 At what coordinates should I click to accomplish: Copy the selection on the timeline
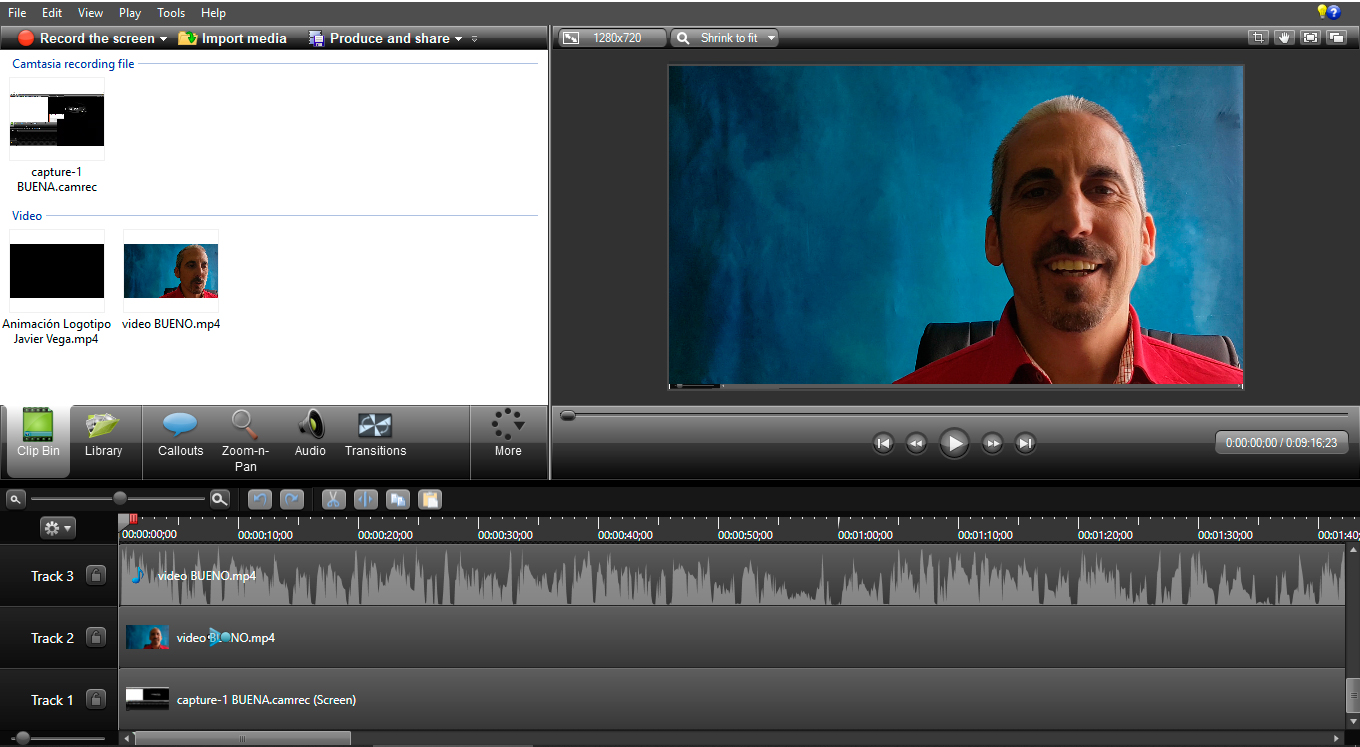click(398, 499)
